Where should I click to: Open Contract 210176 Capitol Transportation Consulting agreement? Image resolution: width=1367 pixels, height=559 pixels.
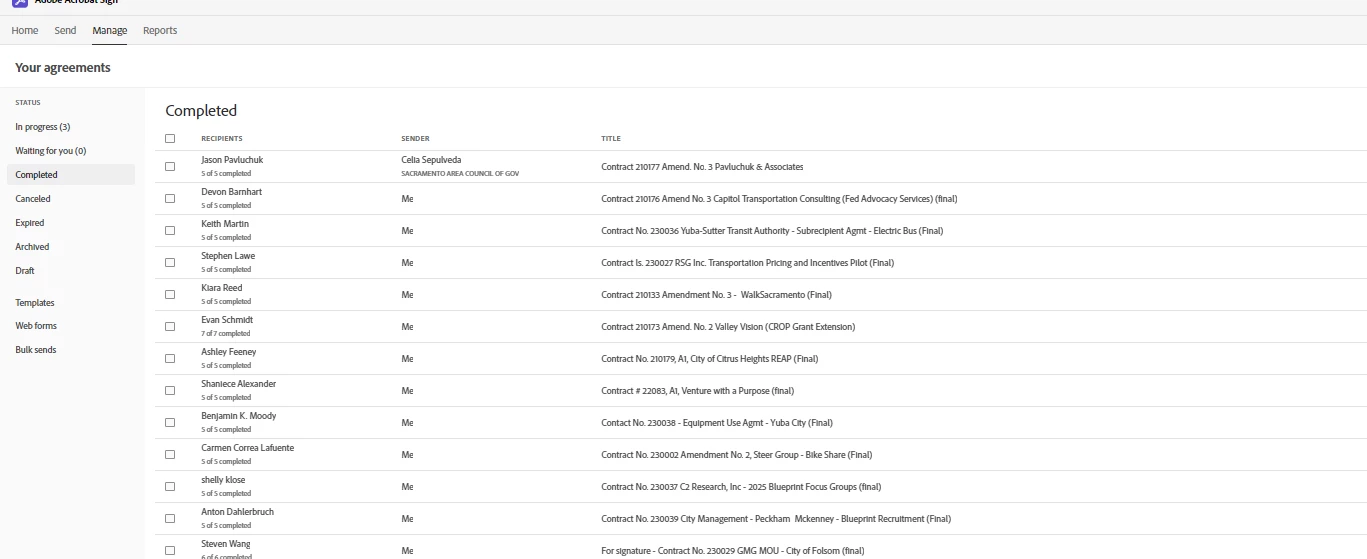(x=779, y=199)
